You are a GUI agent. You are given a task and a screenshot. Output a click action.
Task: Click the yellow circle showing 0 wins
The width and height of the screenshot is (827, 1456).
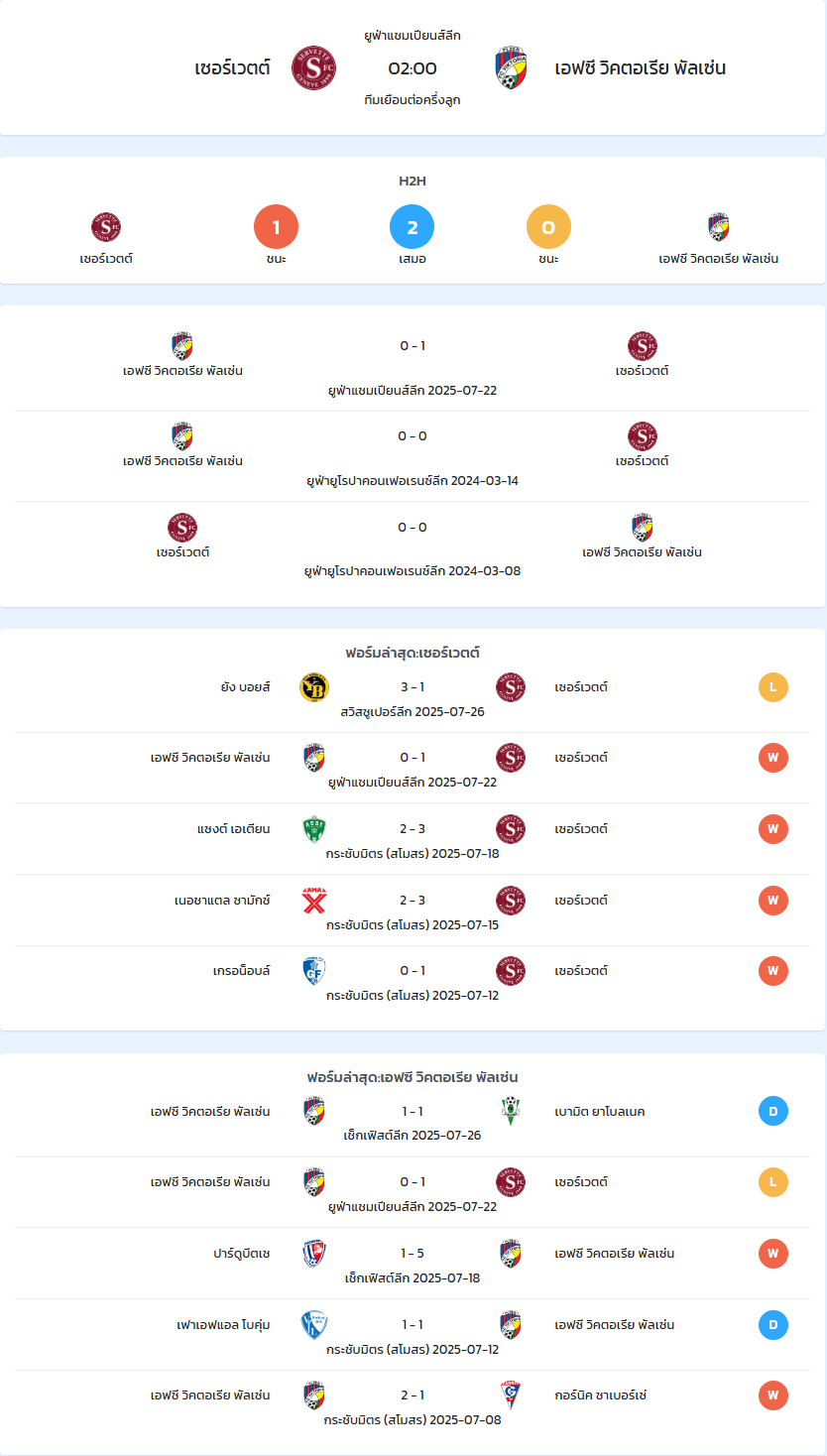(548, 227)
